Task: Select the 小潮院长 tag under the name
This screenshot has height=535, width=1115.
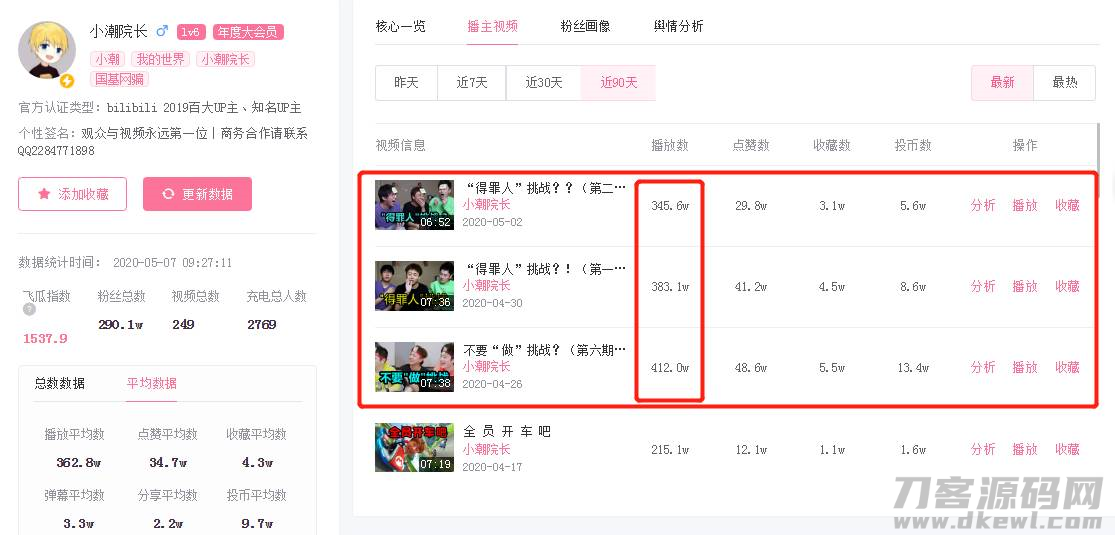Action: (225, 60)
